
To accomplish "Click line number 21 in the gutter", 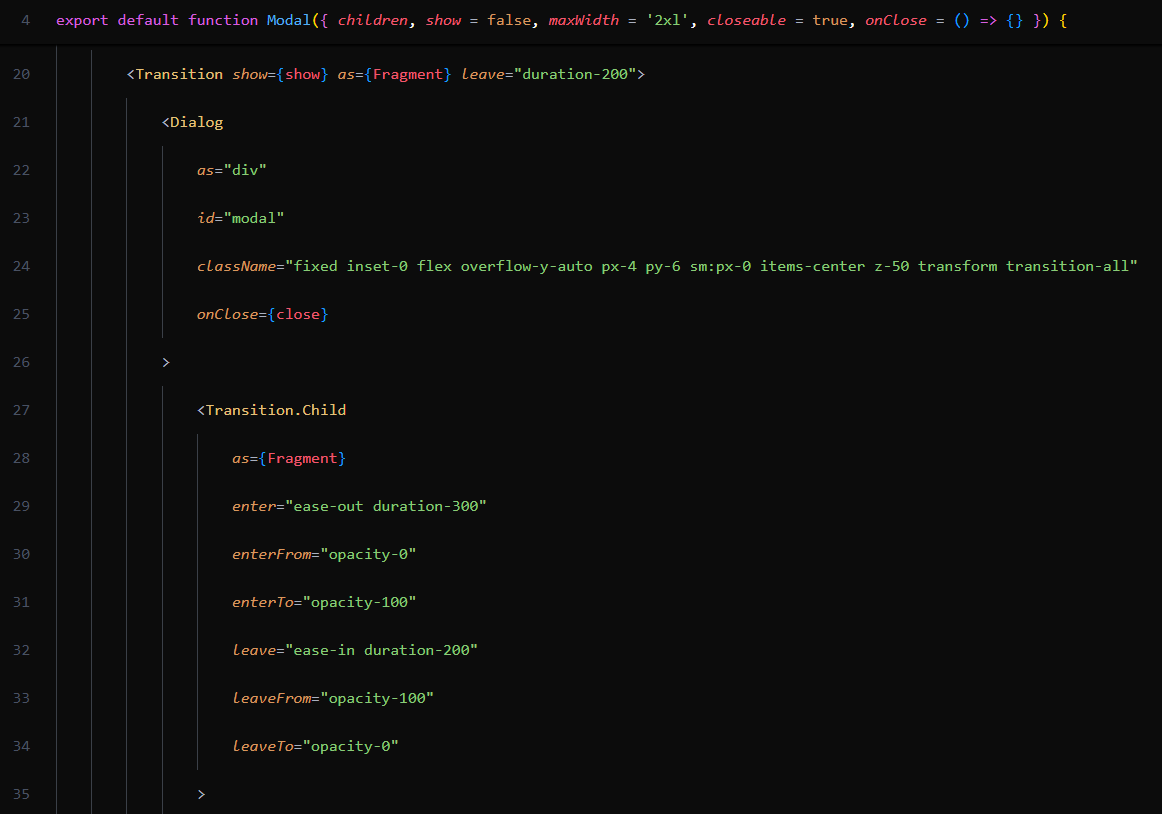I will 21,122.
